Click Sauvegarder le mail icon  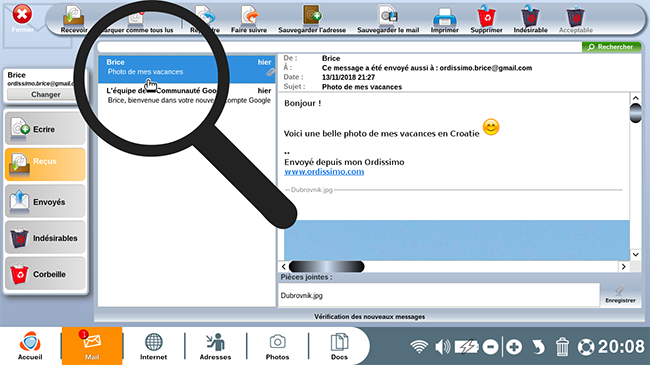tap(388, 19)
